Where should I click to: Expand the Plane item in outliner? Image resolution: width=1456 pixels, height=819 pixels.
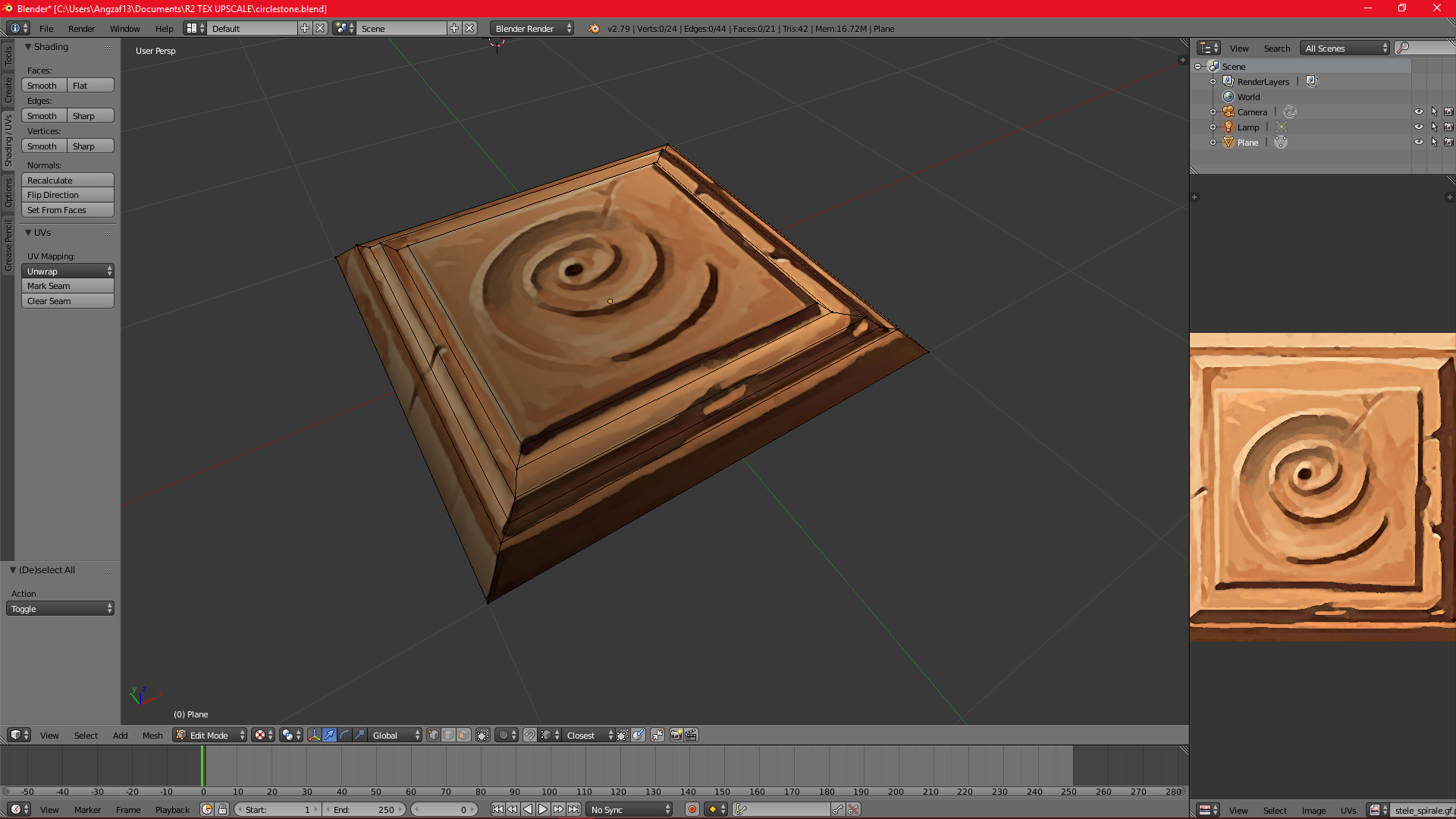(1213, 142)
